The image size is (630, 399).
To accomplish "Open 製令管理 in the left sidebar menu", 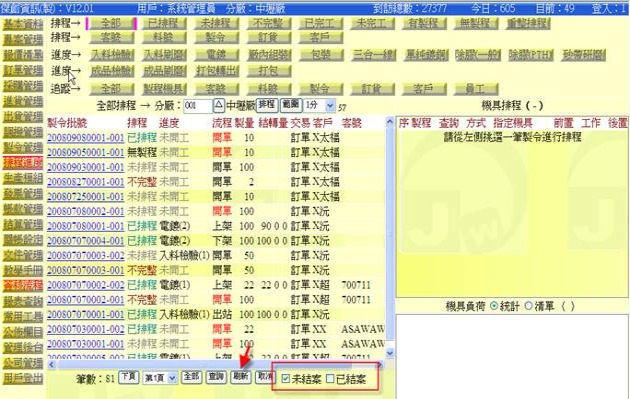I will point(23,147).
